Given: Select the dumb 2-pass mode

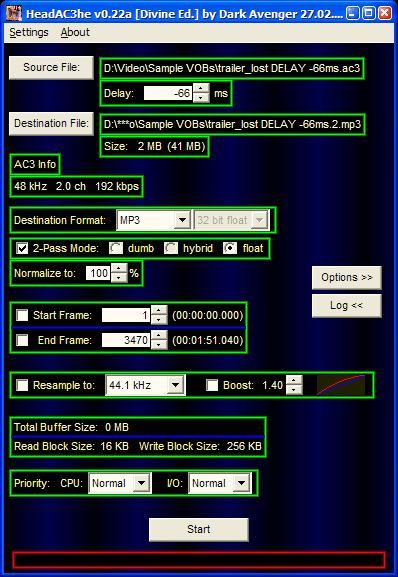Looking at the screenshot, I should [116, 248].
